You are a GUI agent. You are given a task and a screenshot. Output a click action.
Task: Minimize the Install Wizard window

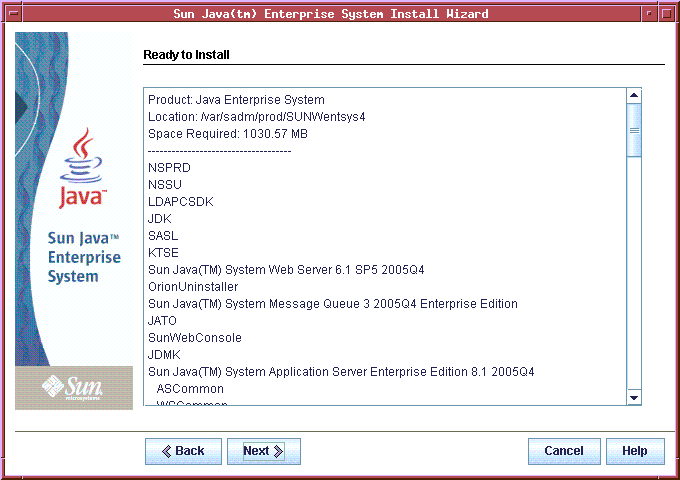tap(649, 13)
